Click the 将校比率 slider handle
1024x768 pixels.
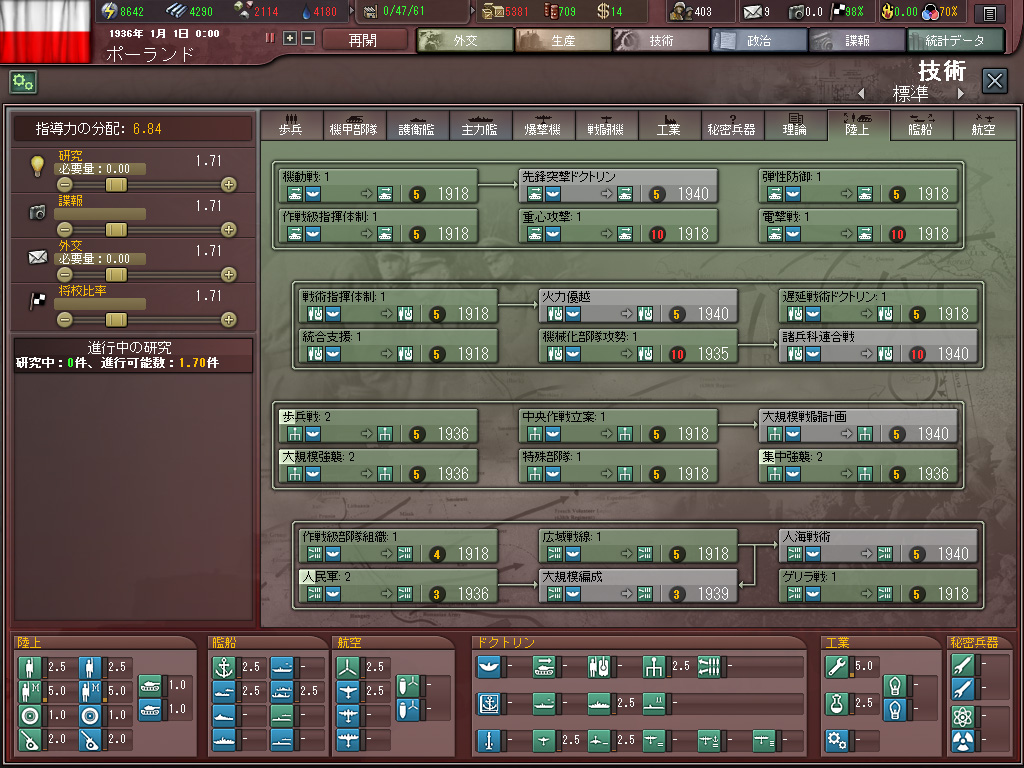click(x=117, y=320)
